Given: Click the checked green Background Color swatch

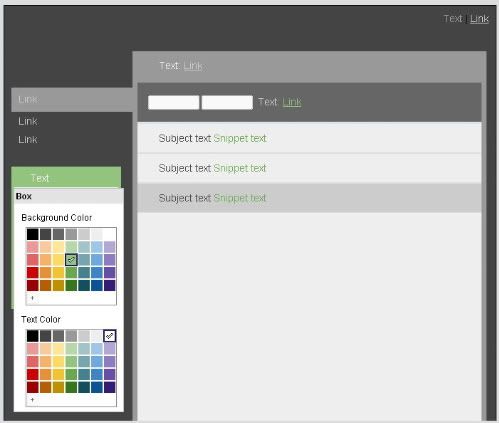Looking at the screenshot, I should (71, 260).
